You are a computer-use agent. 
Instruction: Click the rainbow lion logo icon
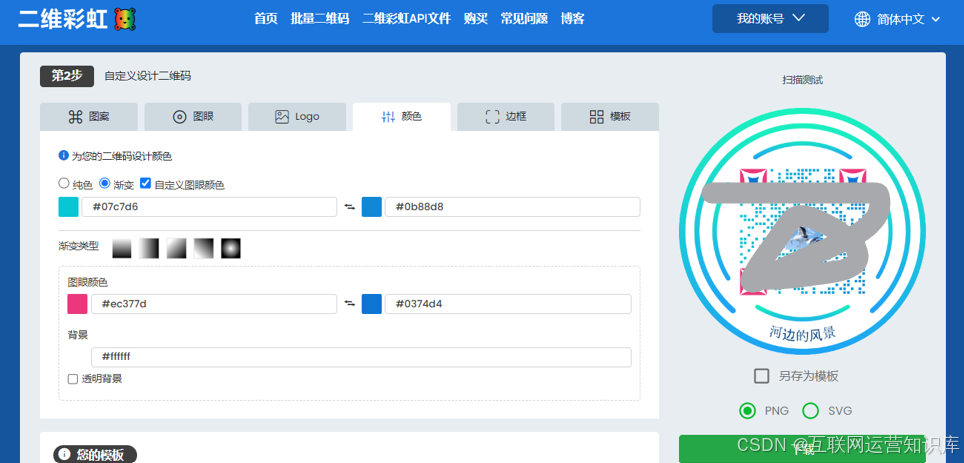[x=125, y=20]
